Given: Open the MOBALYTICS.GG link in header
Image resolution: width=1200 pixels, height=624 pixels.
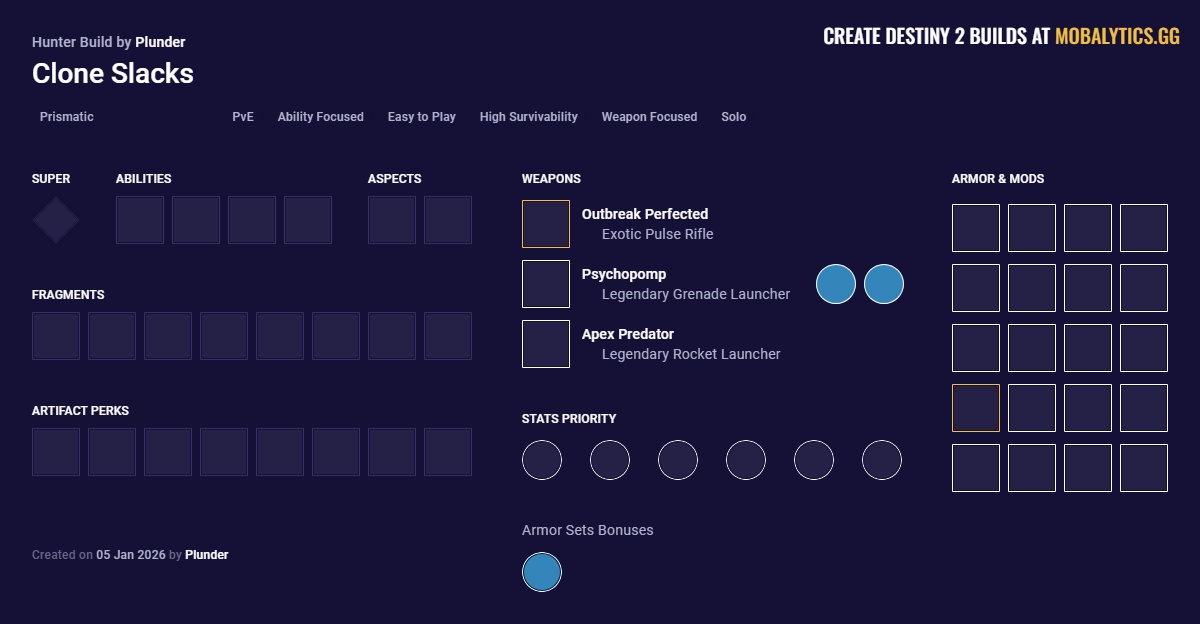Looking at the screenshot, I should pos(1117,37).
